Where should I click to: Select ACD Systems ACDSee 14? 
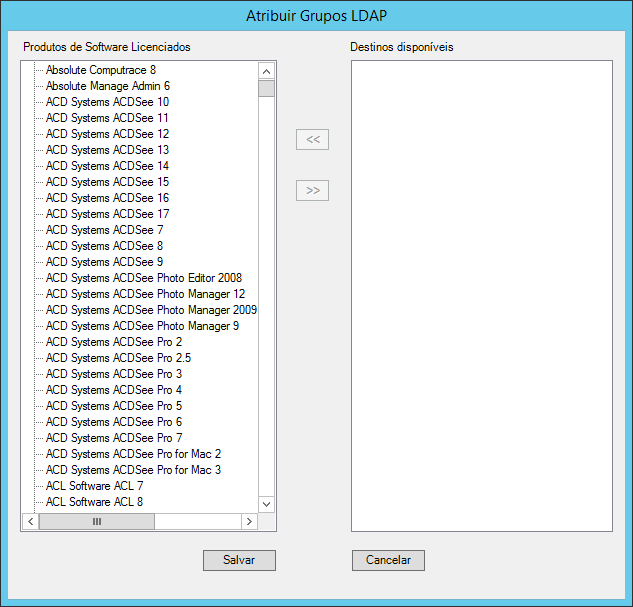pos(107,166)
